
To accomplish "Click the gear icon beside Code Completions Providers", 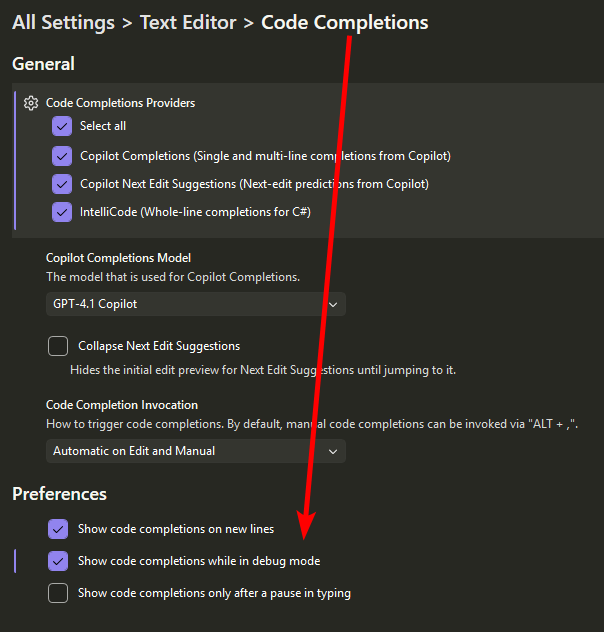I will click(31, 103).
